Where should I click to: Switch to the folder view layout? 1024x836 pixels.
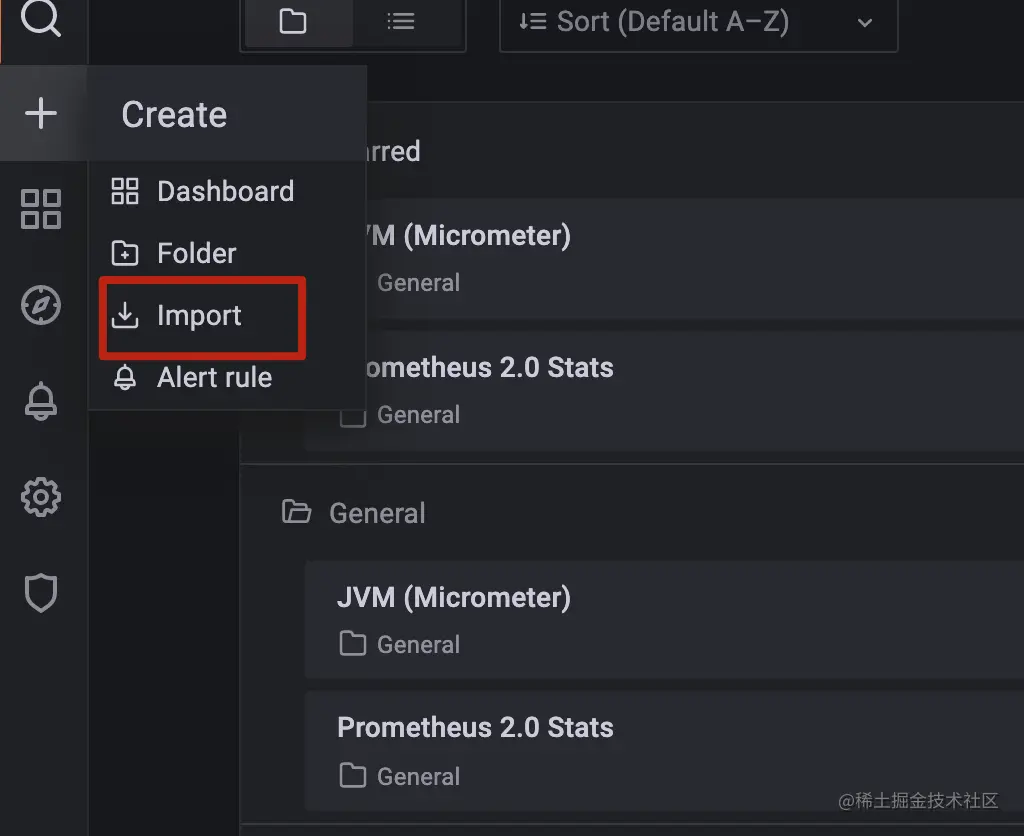298,23
